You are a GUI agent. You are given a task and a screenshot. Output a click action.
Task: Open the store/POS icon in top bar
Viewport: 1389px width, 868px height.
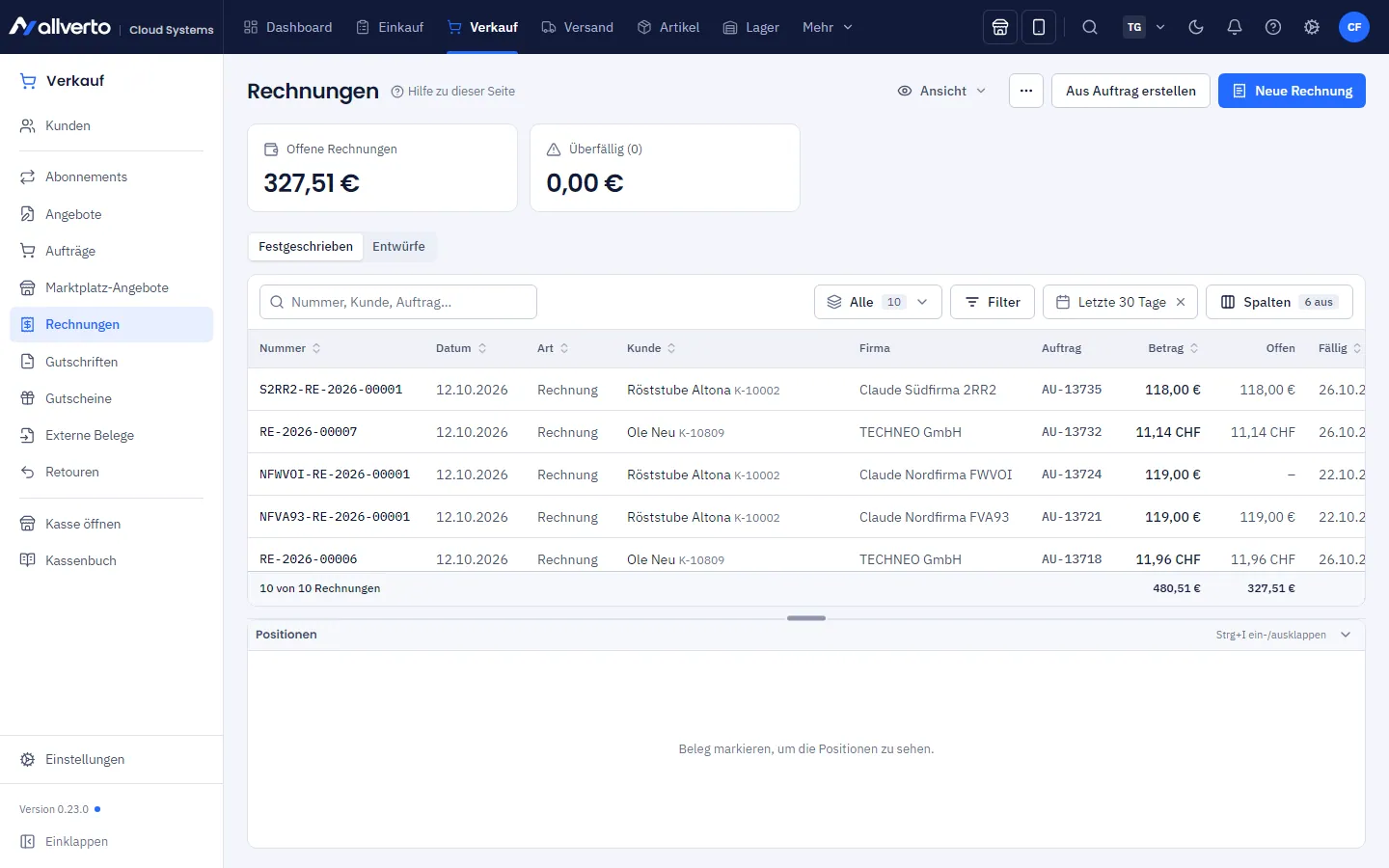click(x=1000, y=27)
